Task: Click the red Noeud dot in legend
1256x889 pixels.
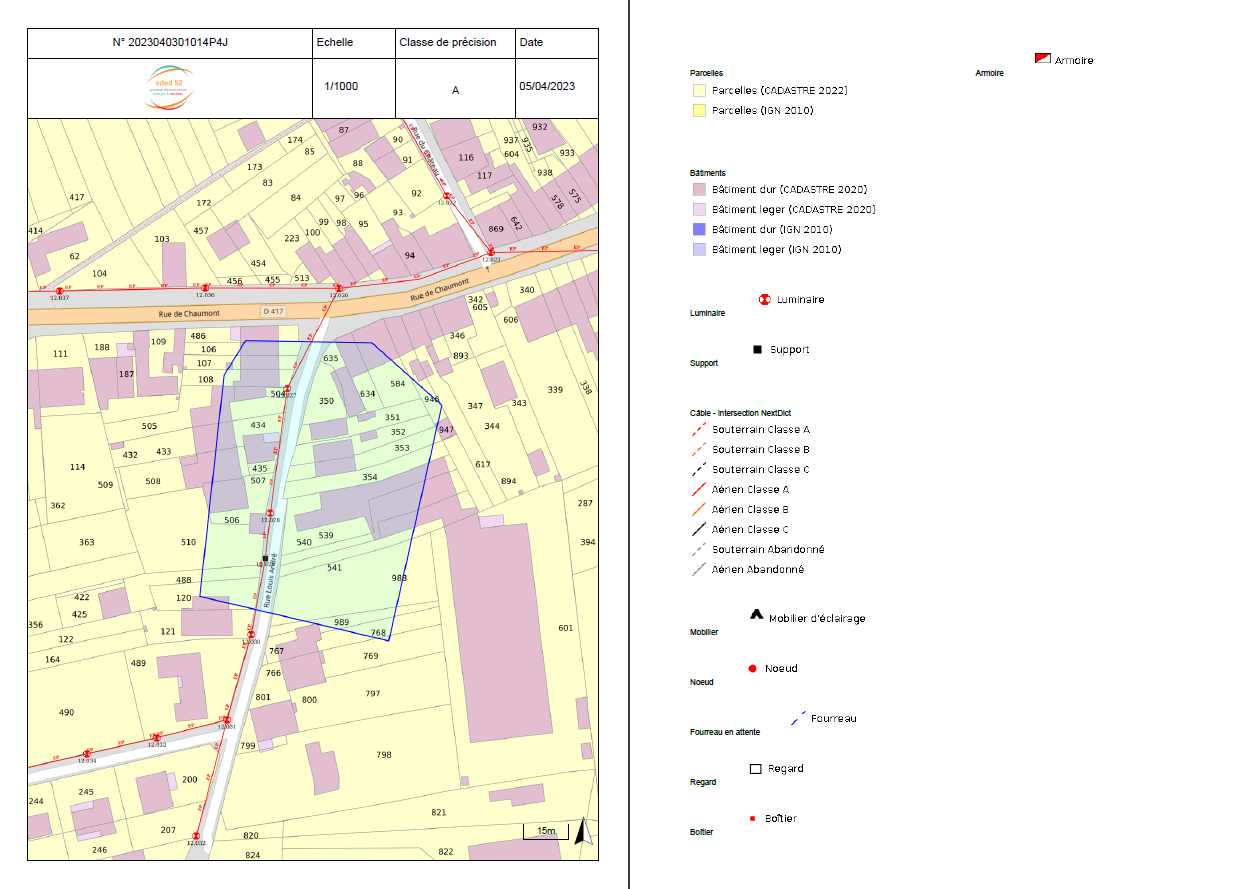Action: click(x=752, y=668)
